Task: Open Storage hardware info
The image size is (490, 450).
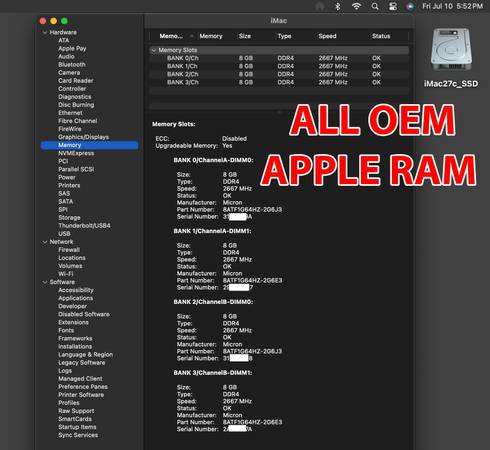Action: (x=69, y=217)
